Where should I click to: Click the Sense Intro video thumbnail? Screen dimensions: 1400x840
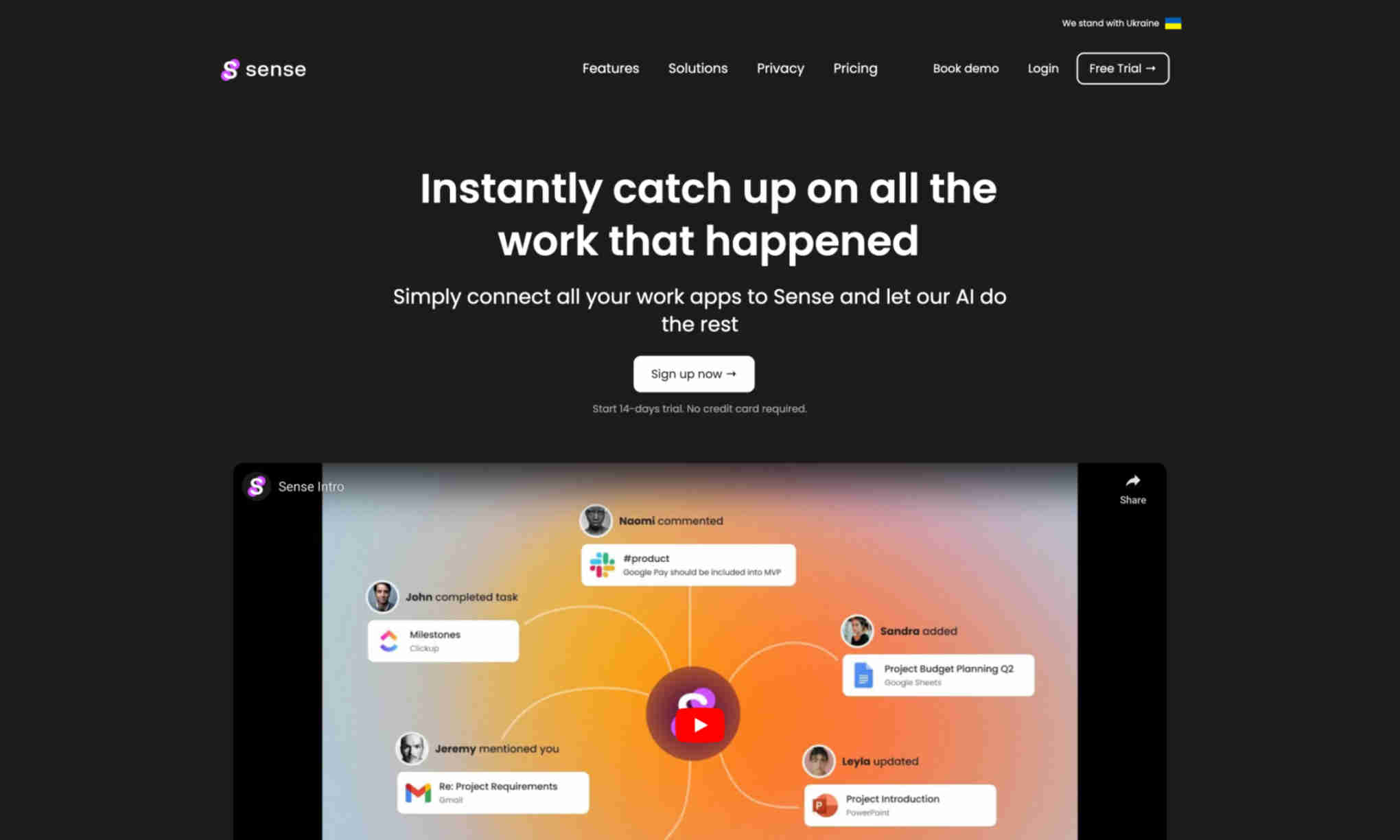(x=700, y=723)
